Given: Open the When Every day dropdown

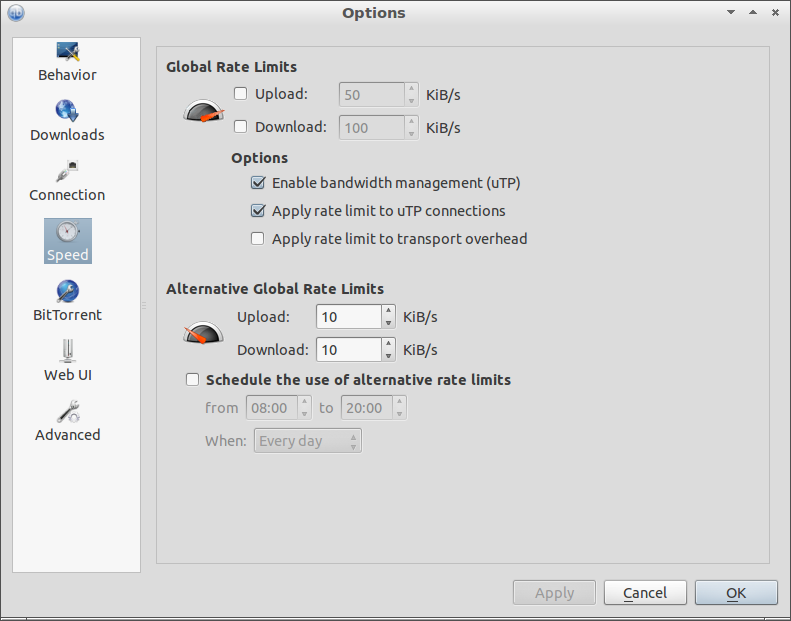Looking at the screenshot, I should tap(308, 441).
